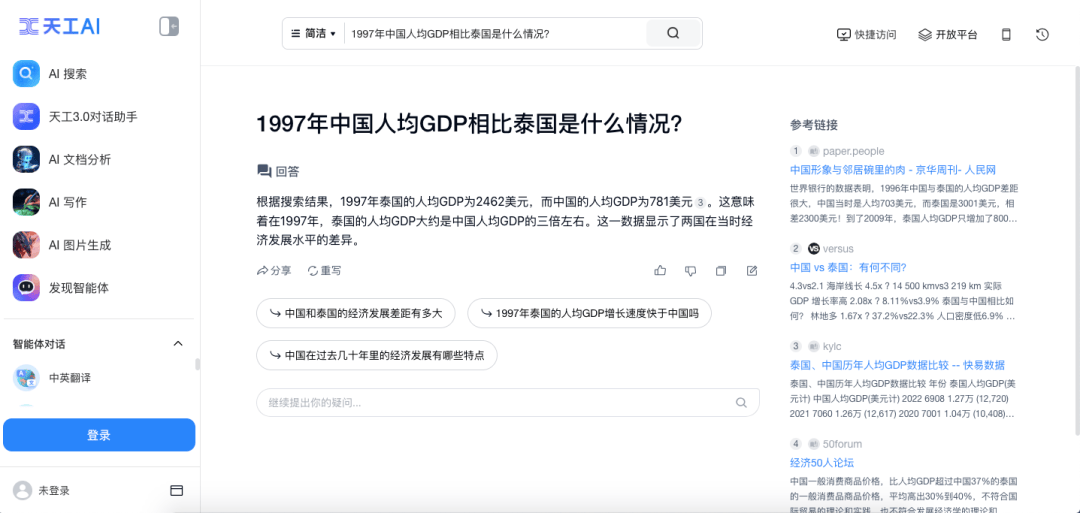Click 重写 to regenerate answer

pyautogui.click(x=325, y=271)
